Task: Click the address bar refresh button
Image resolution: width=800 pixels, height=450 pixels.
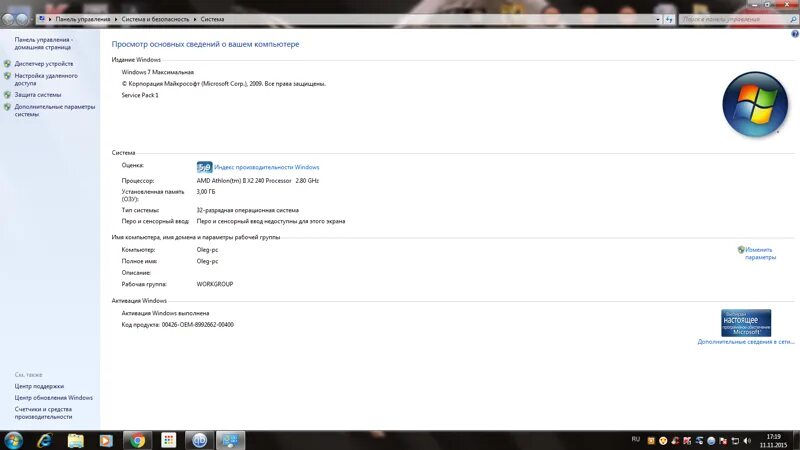Action: click(669, 19)
